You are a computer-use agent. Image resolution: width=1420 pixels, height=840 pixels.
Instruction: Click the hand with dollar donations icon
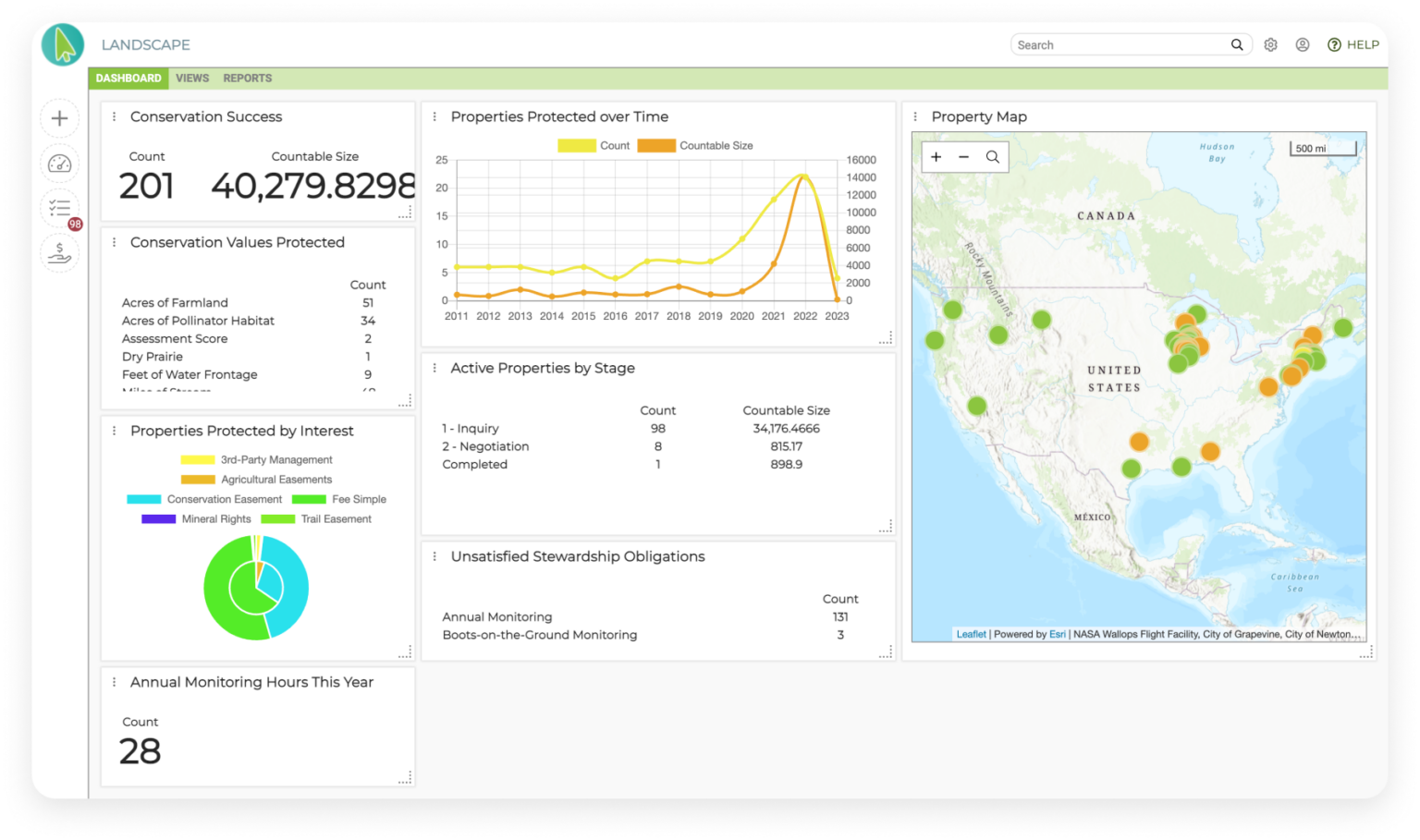[60, 252]
